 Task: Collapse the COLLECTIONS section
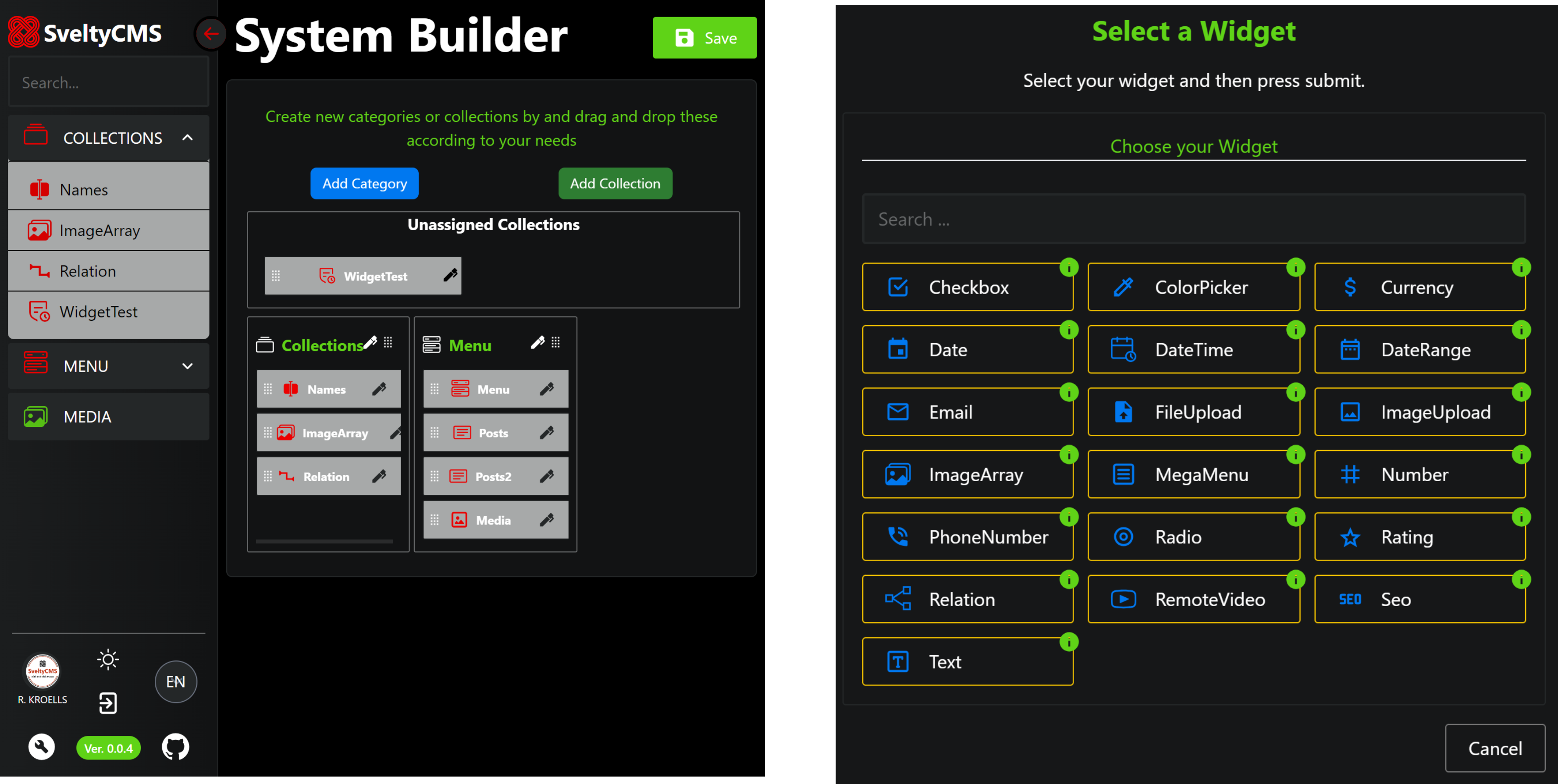pos(188,137)
